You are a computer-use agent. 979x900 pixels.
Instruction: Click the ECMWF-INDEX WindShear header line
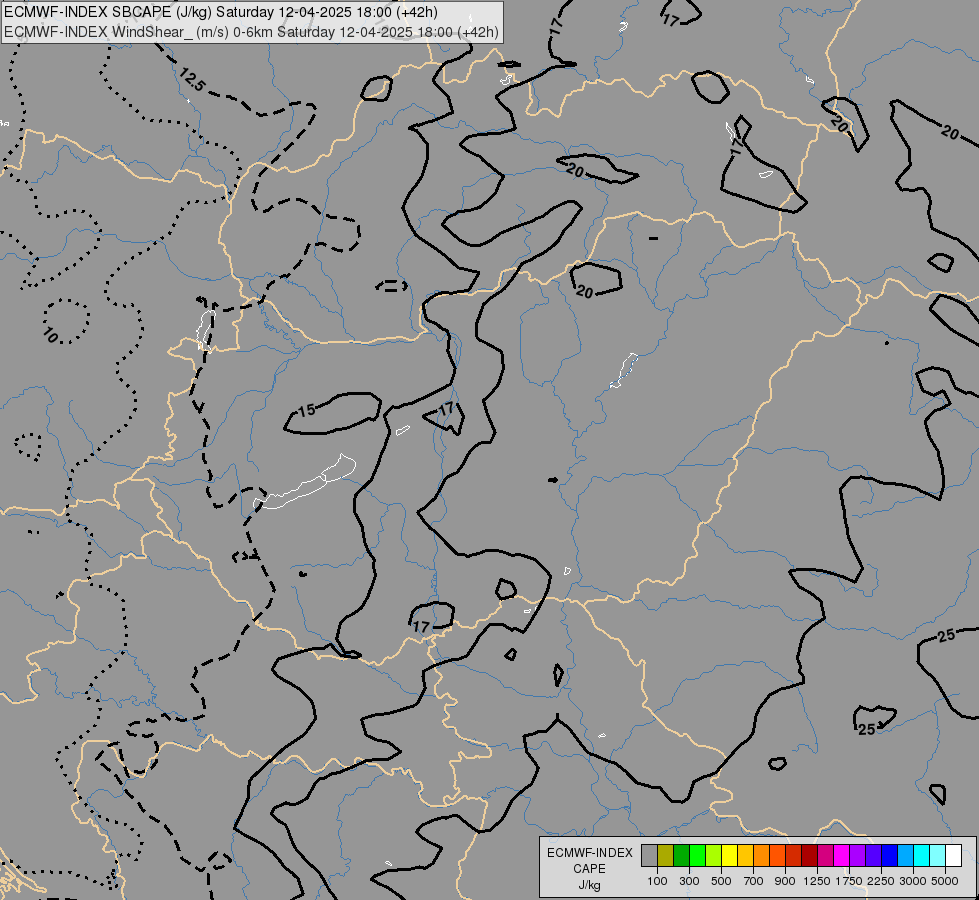click(x=251, y=32)
